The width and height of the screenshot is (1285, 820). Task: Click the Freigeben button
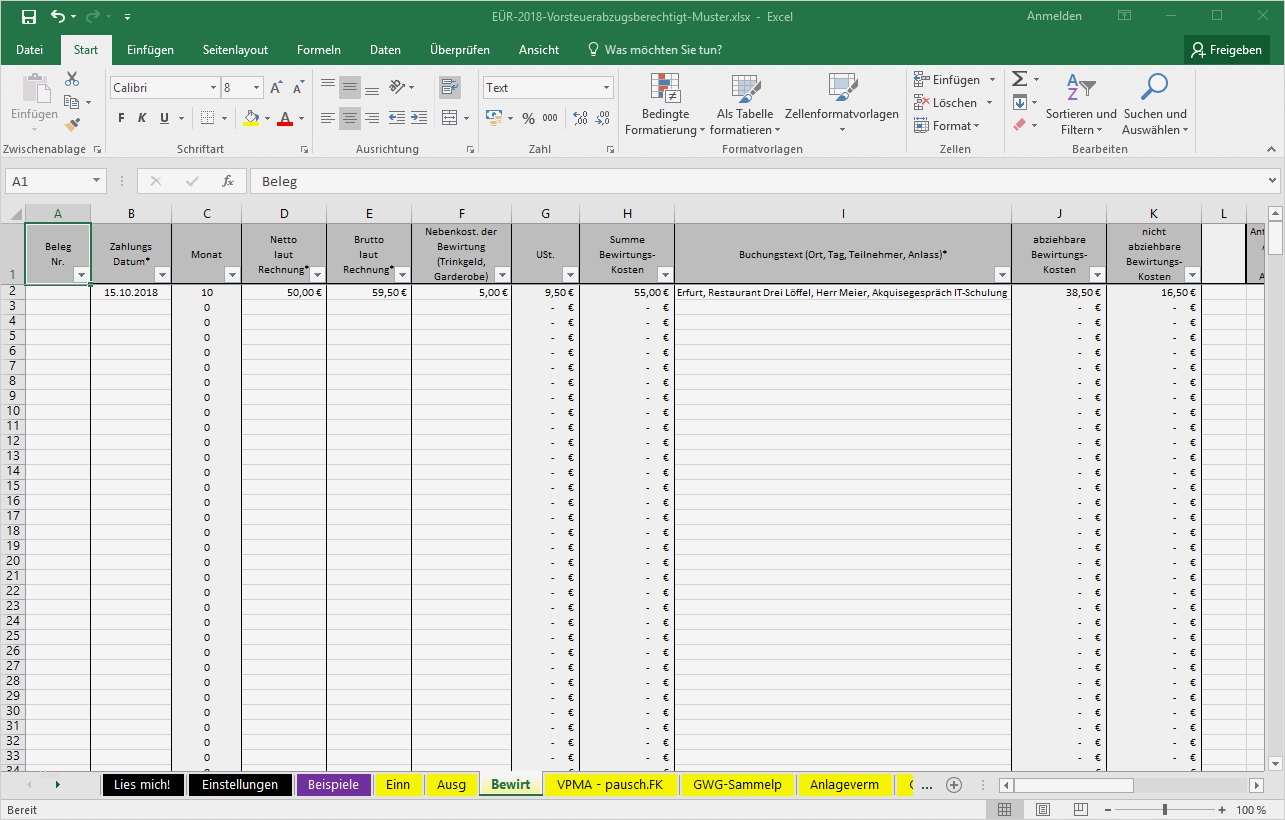point(1227,49)
